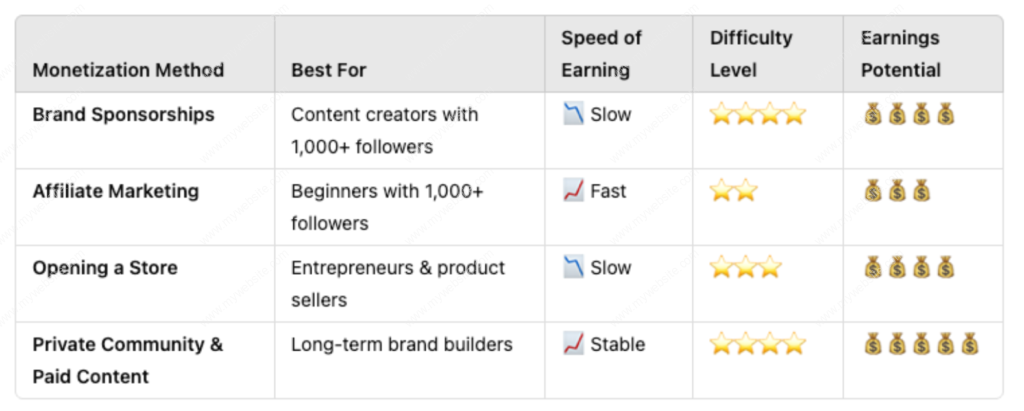The width and height of the screenshot is (1024, 411).
Task: Click the money bags in Brand Sponsorships row
Action: (909, 115)
